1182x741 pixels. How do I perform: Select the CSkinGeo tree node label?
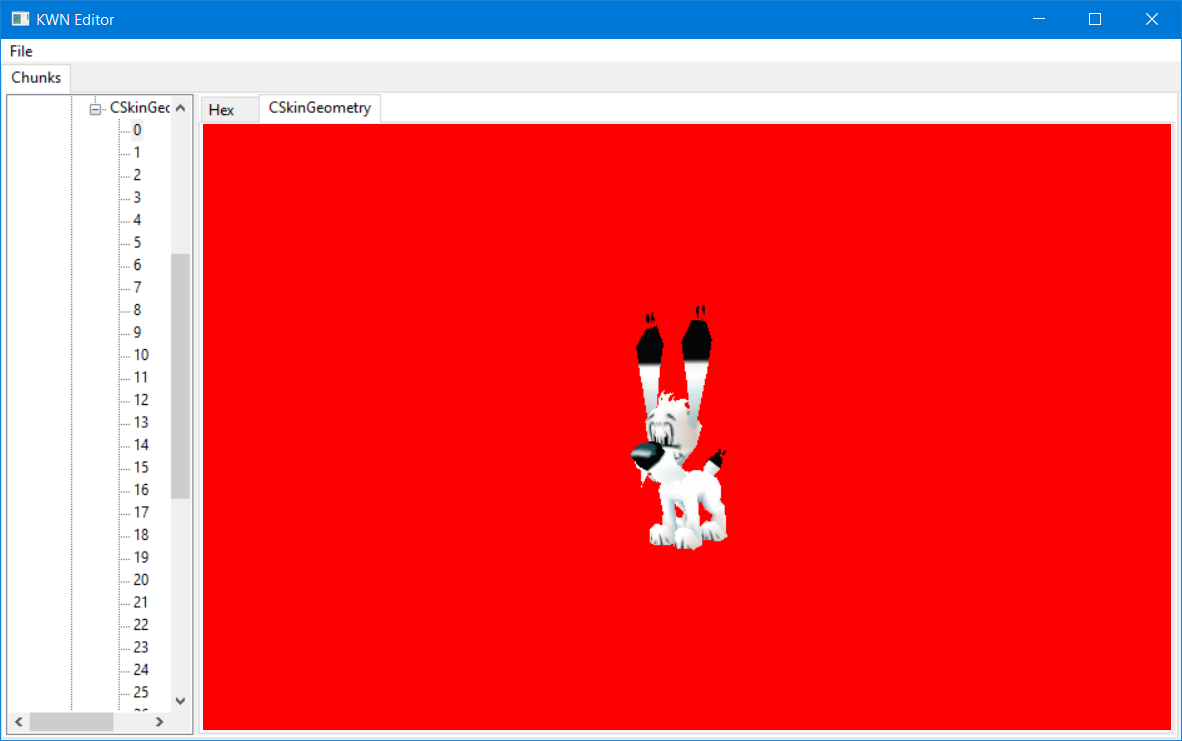pos(139,108)
